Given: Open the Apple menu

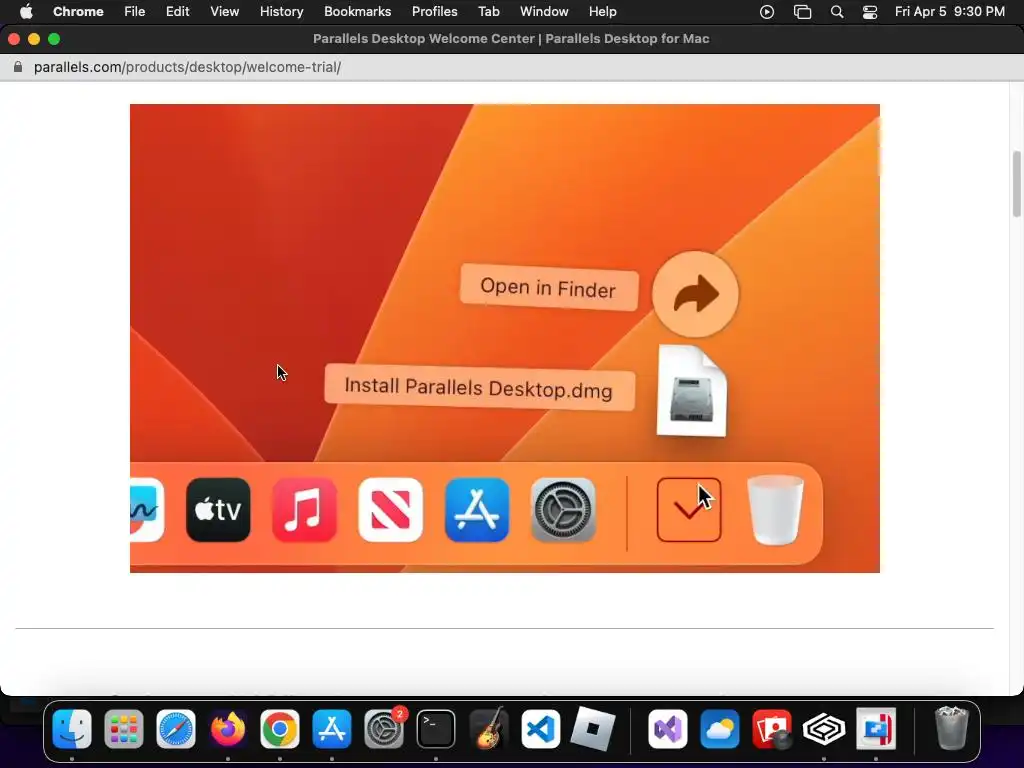Looking at the screenshot, I should tap(26, 12).
